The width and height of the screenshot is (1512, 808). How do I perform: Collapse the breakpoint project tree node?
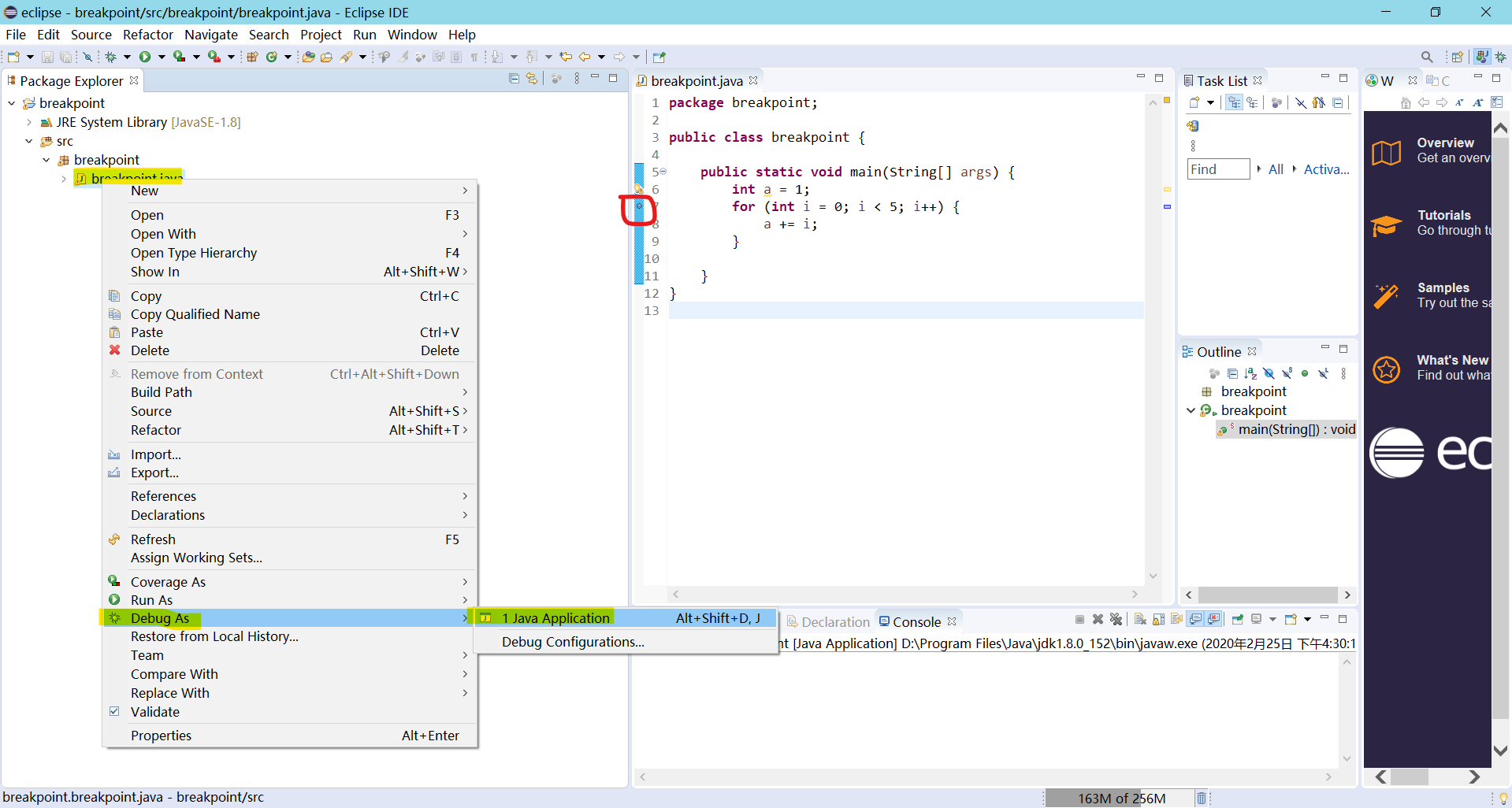tap(12, 103)
